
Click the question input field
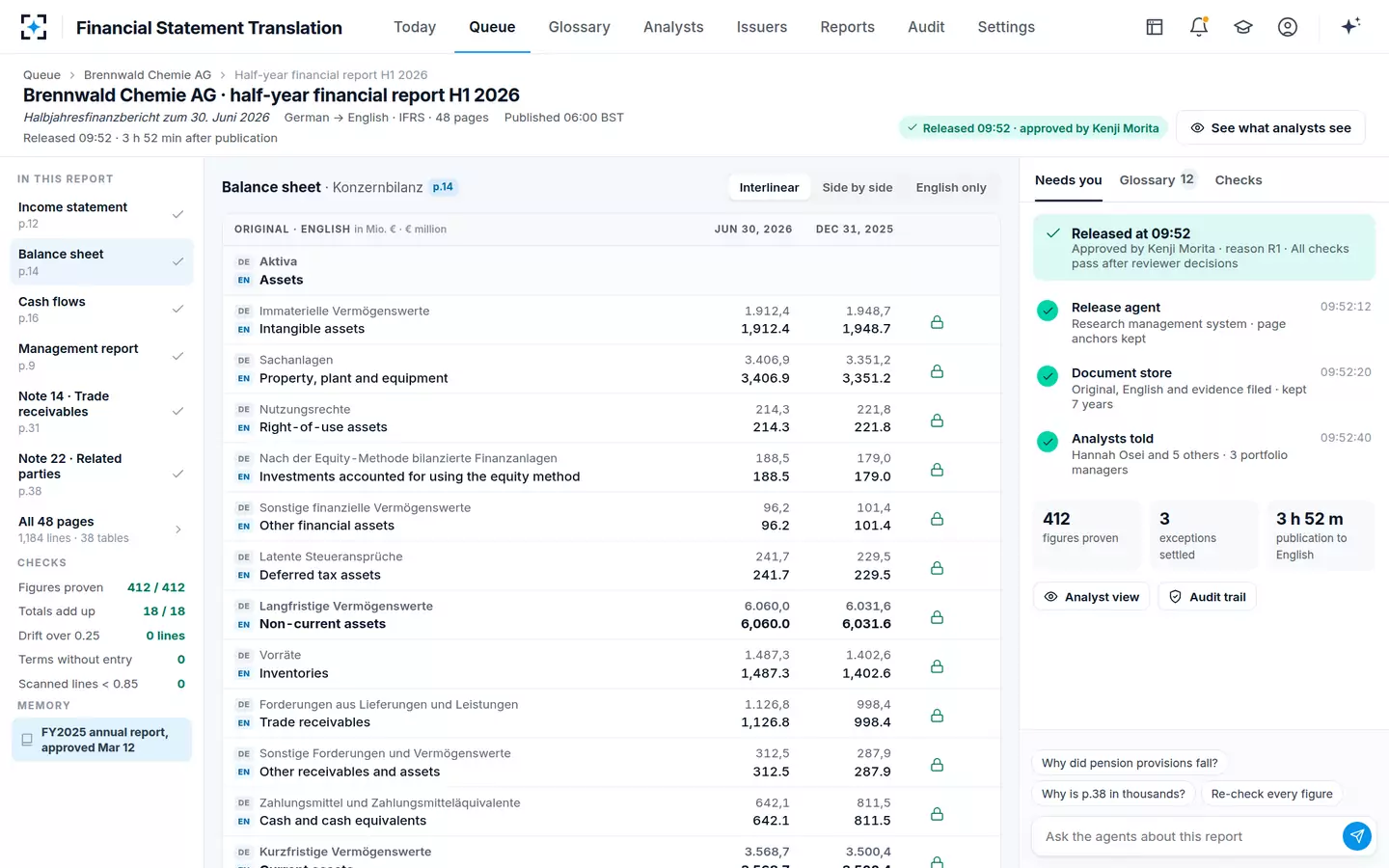1189,836
